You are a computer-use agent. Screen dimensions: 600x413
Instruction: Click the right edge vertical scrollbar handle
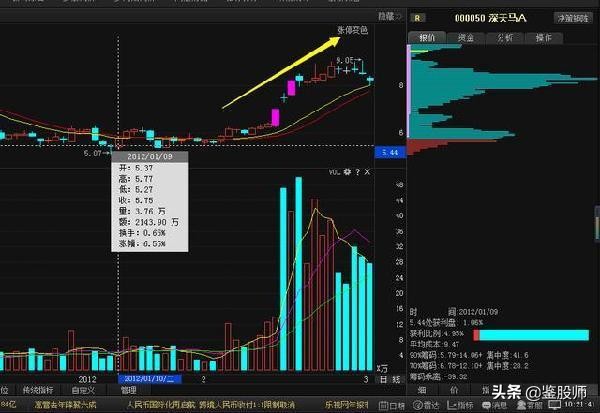(x=597, y=224)
